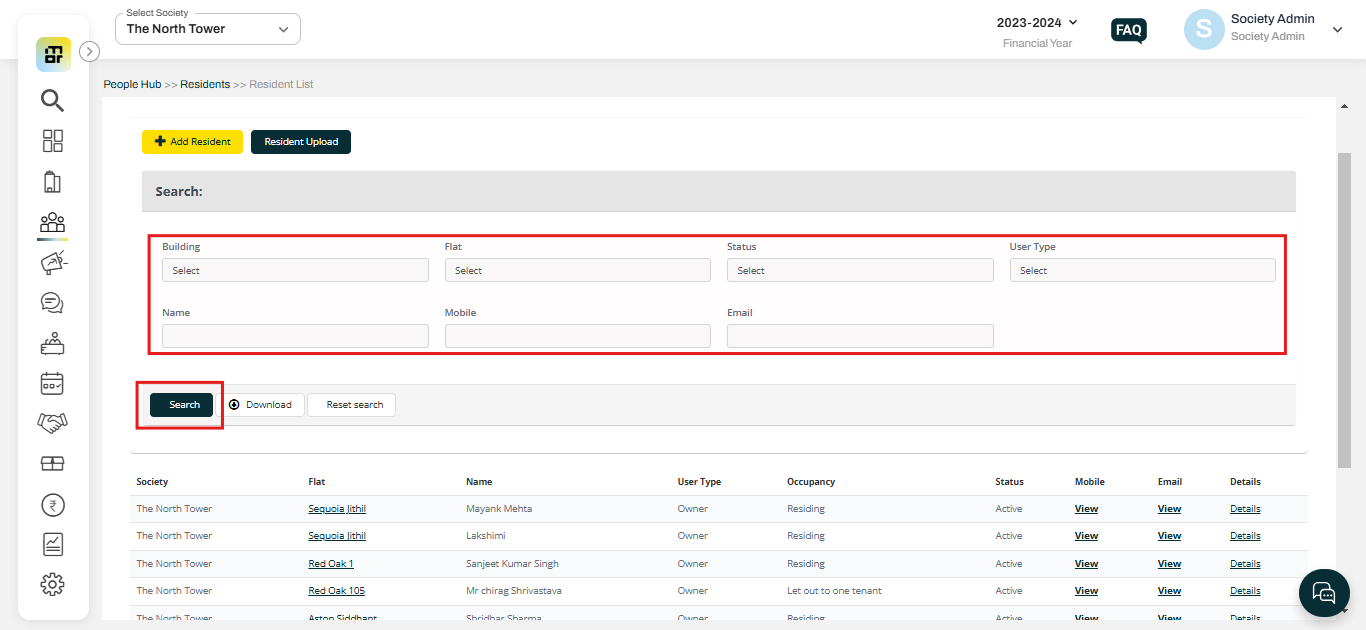This screenshot has width=1366, height=630.
Task: Open the Select Society dropdown
Action: click(x=208, y=29)
